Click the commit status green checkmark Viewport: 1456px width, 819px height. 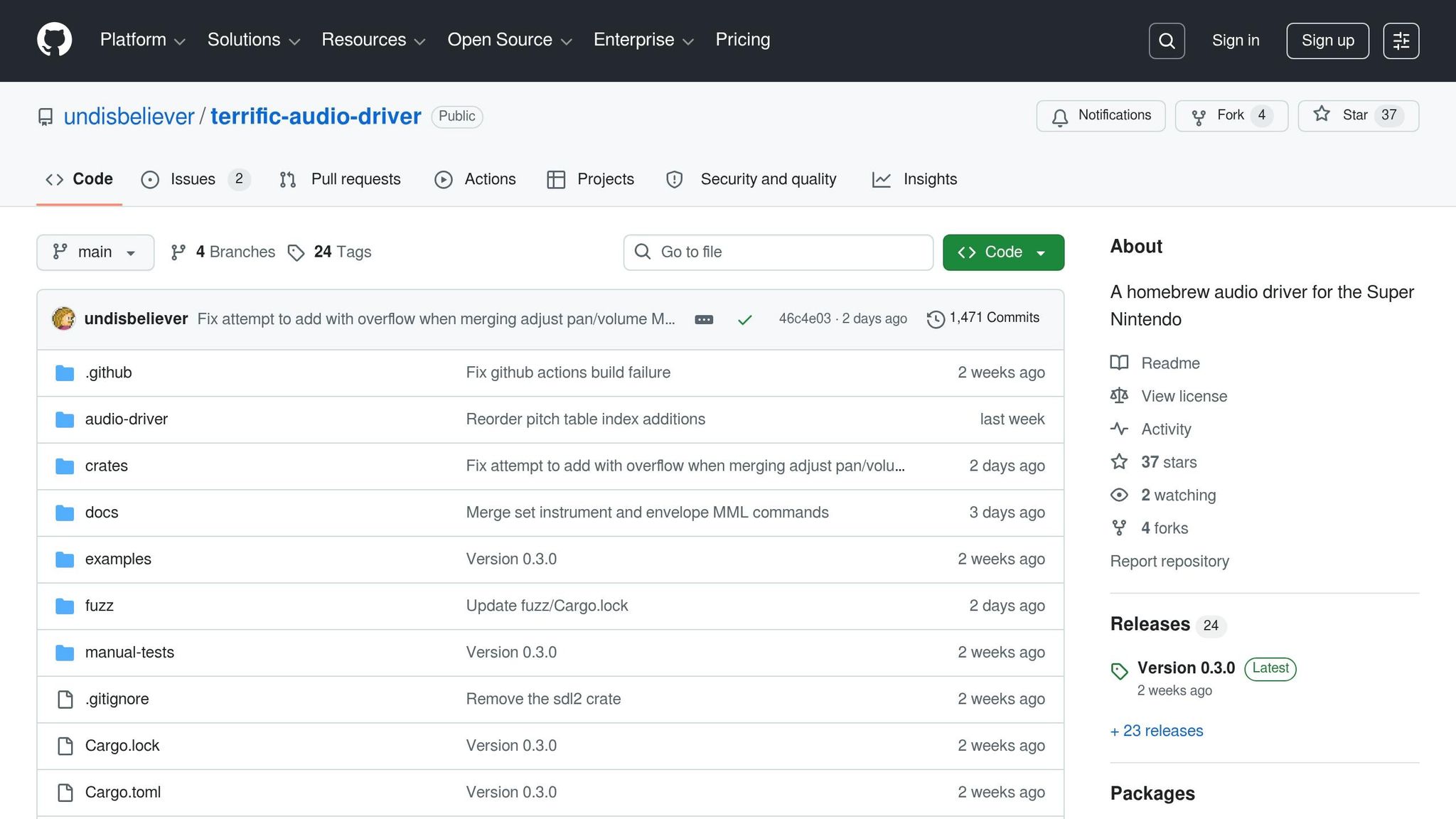[x=745, y=320]
